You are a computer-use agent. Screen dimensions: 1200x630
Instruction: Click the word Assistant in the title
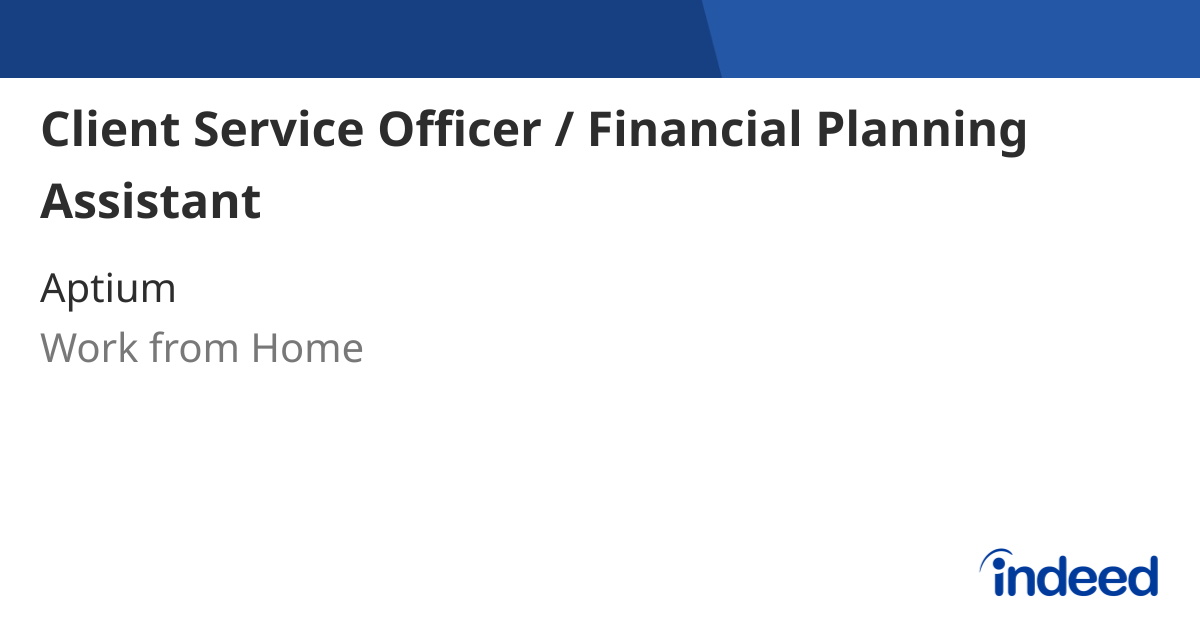(x=151, y=201)
